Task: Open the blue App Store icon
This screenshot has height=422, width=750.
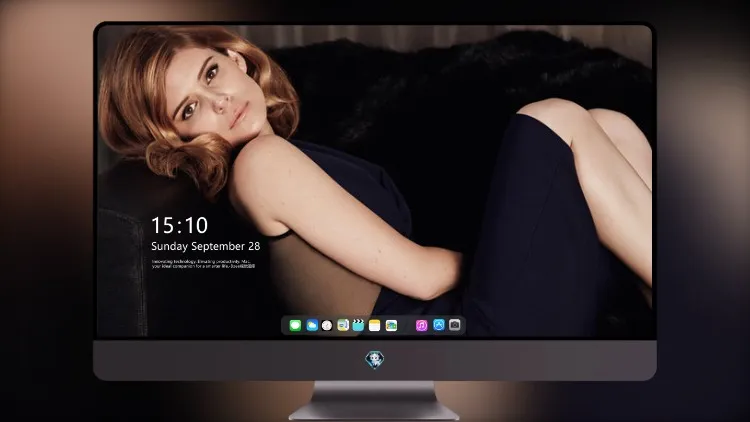Action: coord(439,325)
